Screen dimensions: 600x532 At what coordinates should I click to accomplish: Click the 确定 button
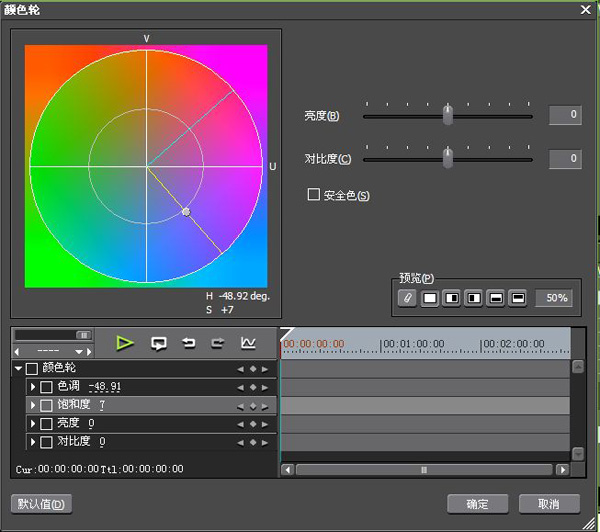478,504
